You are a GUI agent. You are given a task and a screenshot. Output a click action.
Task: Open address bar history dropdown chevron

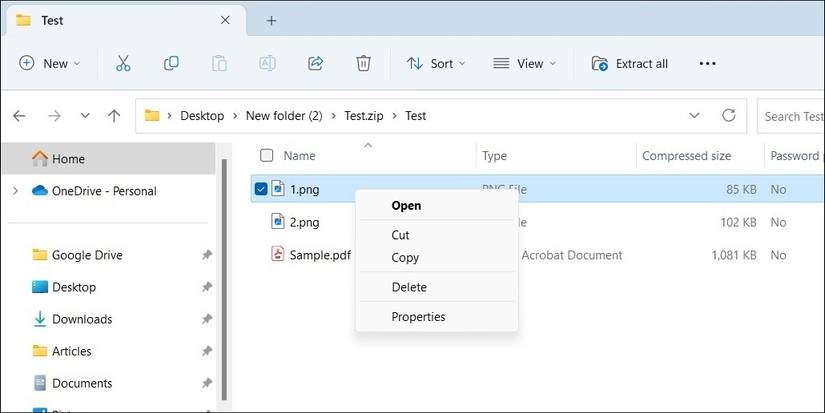point(695,115)
